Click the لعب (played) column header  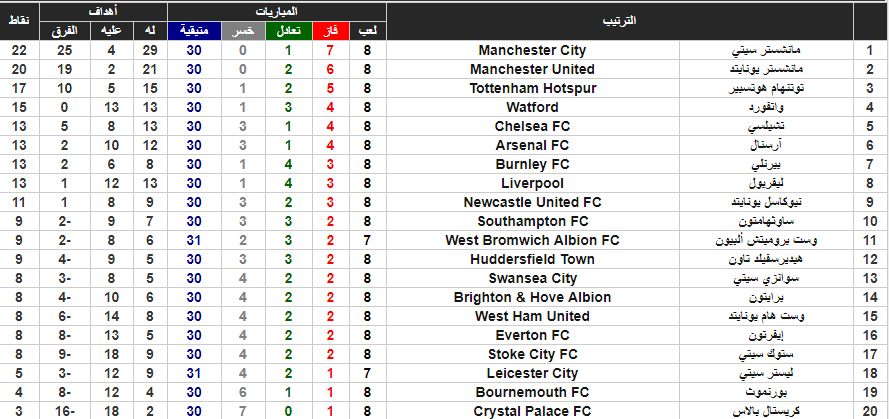pyautogui.click(x=369, y=31)
